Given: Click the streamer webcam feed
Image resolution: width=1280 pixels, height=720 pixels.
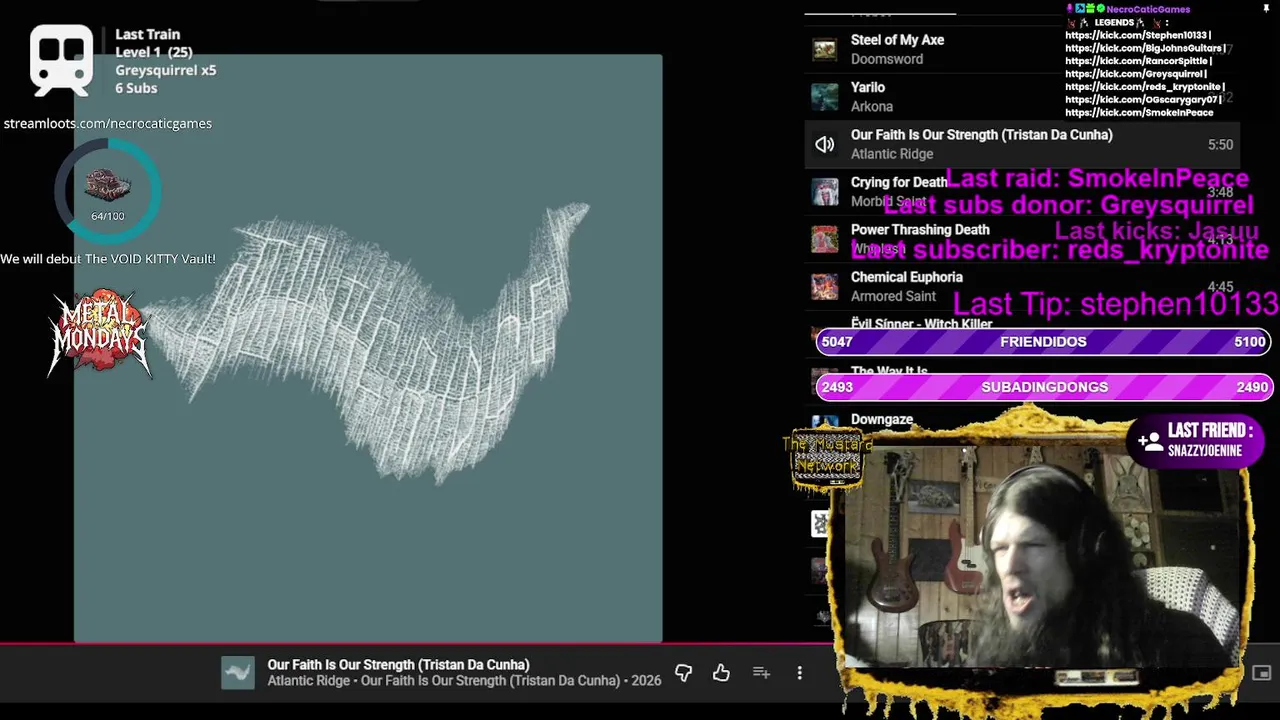Looking at the screenshot, I should (1040, 555).
